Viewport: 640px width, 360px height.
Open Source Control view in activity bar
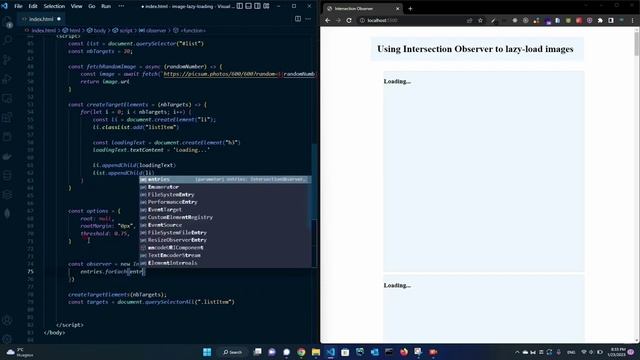click(x=7, y=60)
